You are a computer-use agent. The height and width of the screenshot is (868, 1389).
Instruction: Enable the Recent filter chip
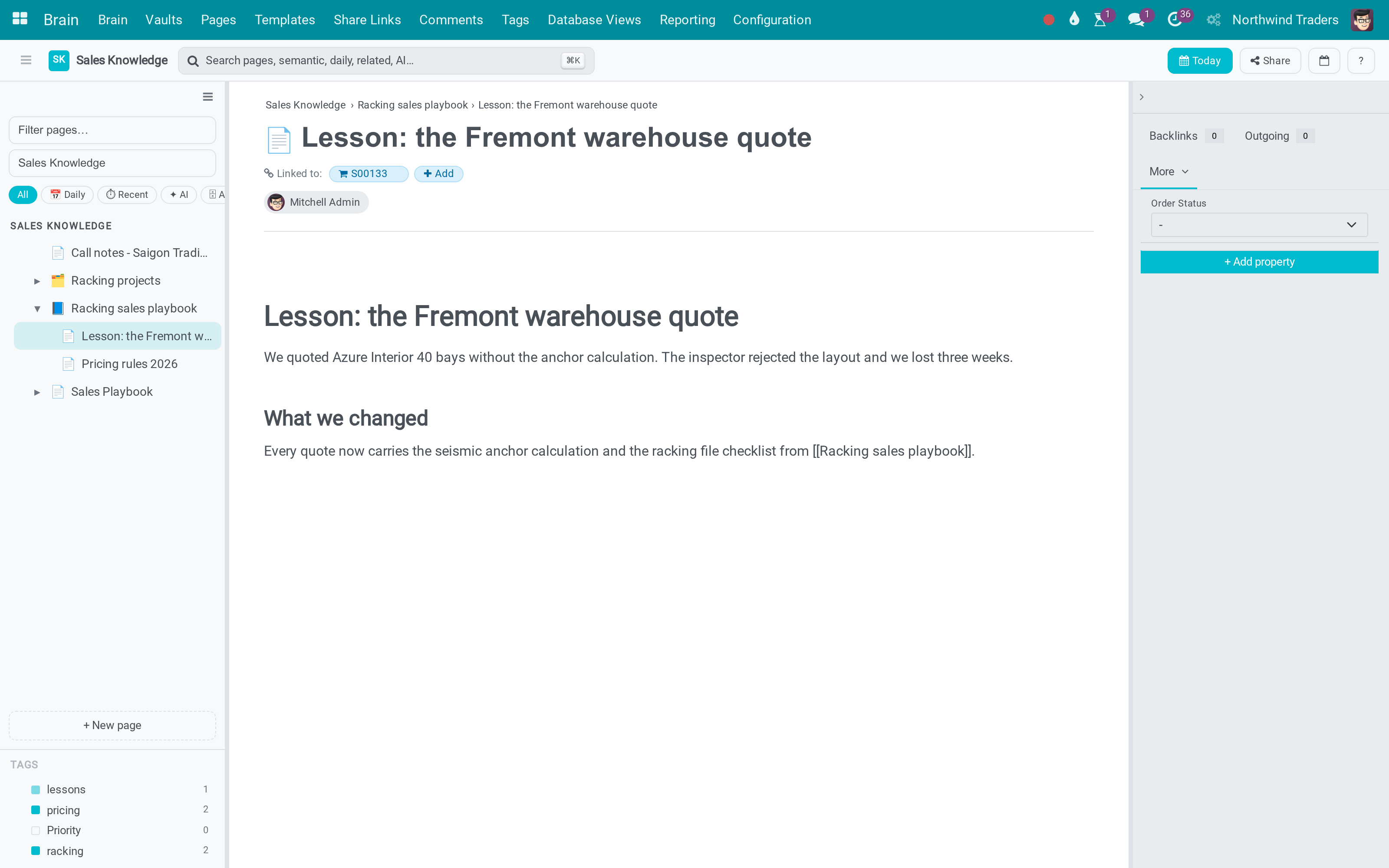pos(127,194)
